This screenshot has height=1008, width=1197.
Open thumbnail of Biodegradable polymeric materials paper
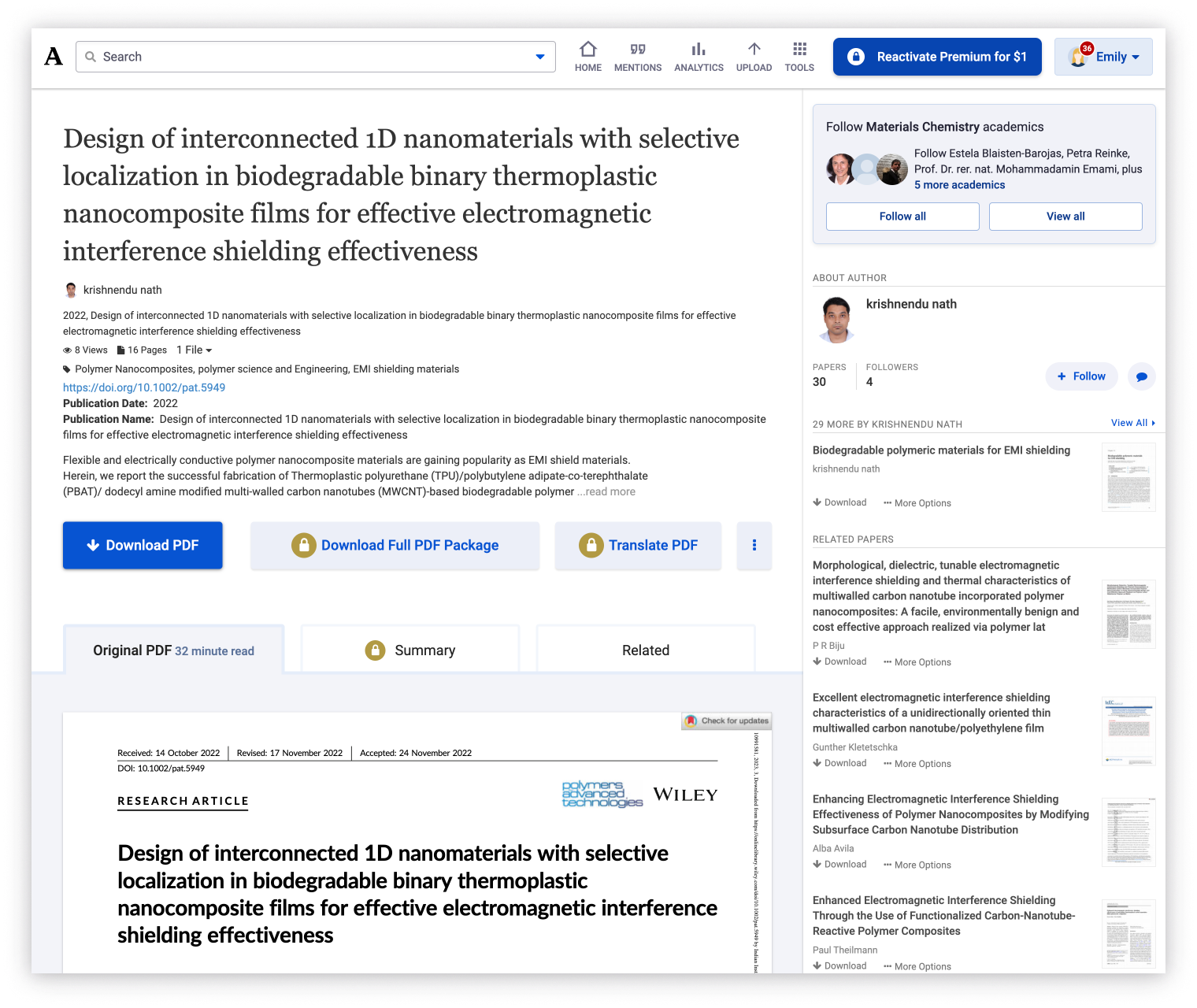(1128, 477)
